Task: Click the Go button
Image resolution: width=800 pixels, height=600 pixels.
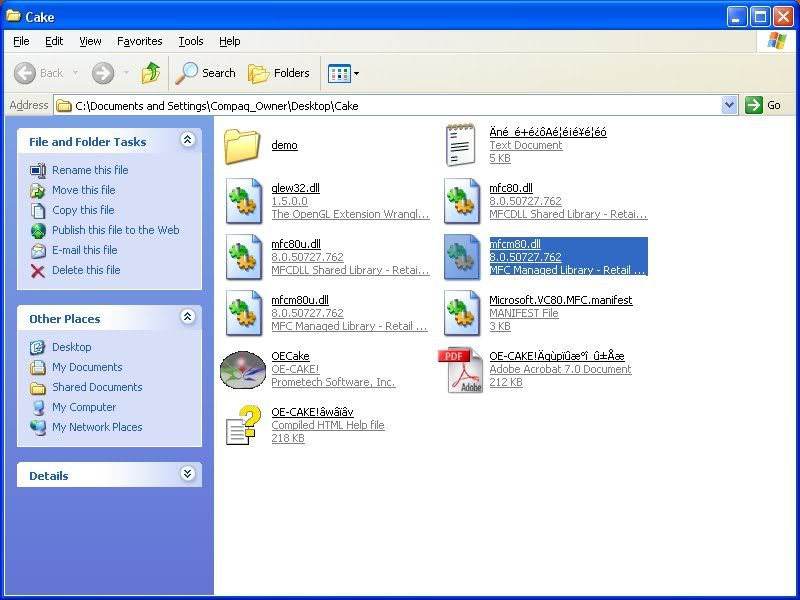Action: (x=763, y=106)
